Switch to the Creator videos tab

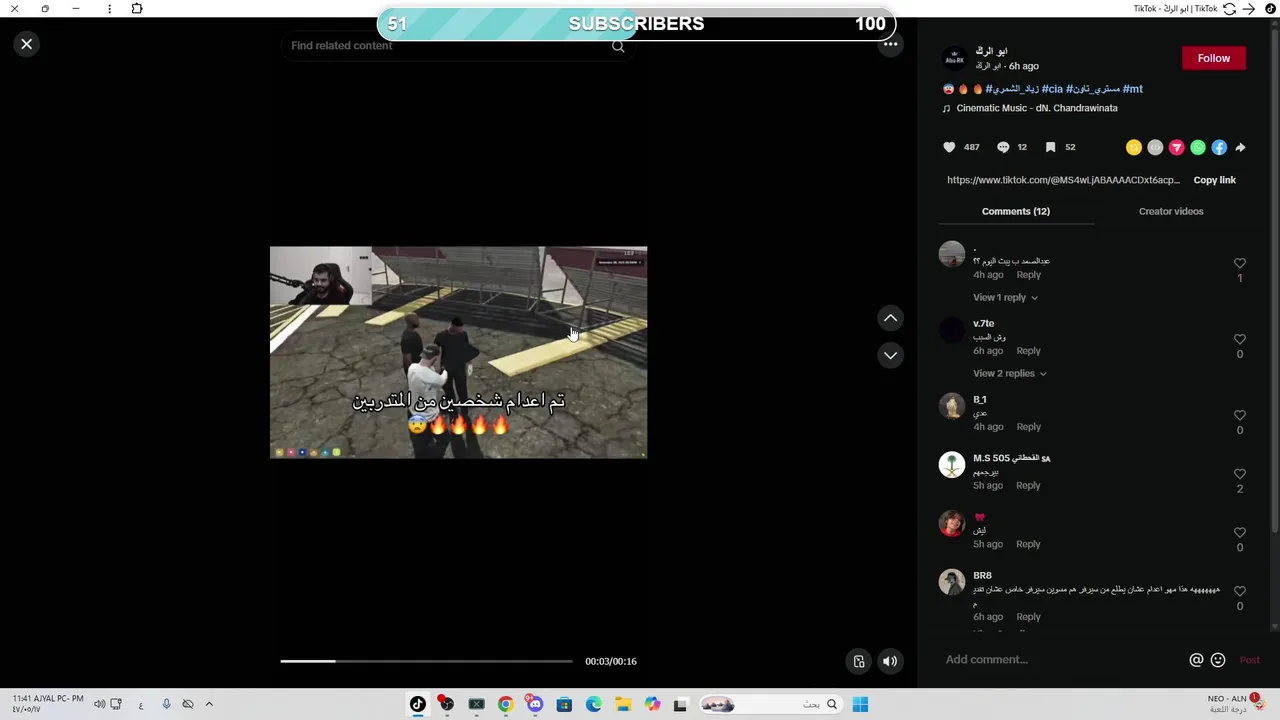(1171, 211)
